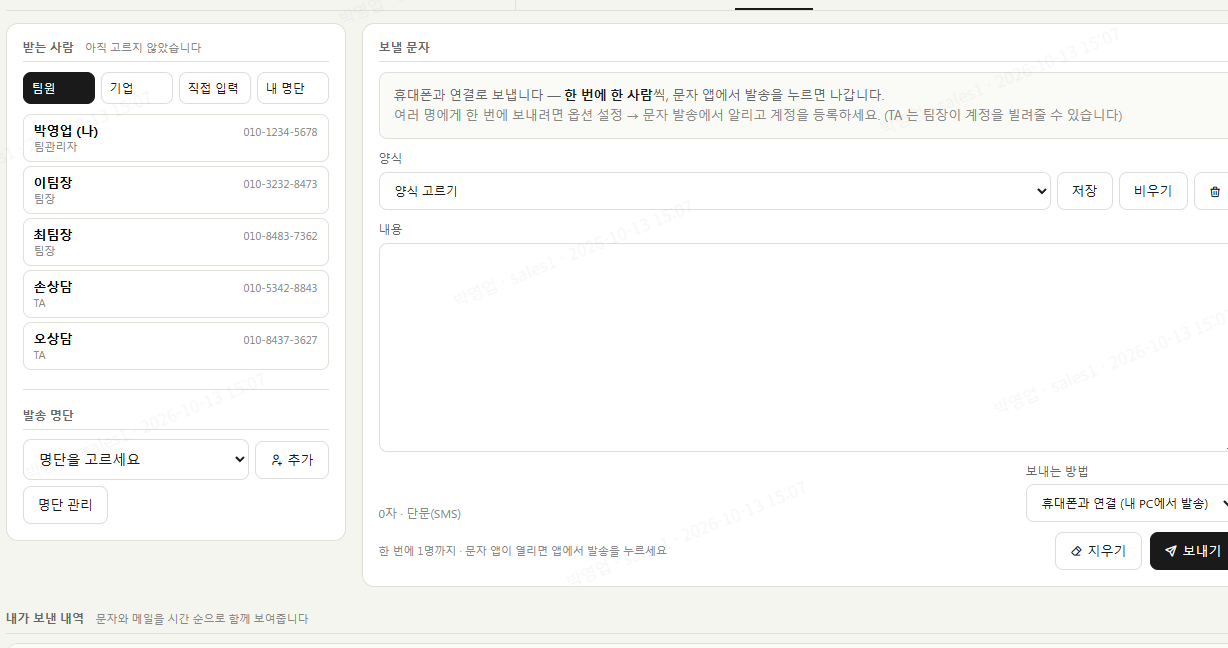Click the 지우기 eraser button

click(x=1098, y=551)
